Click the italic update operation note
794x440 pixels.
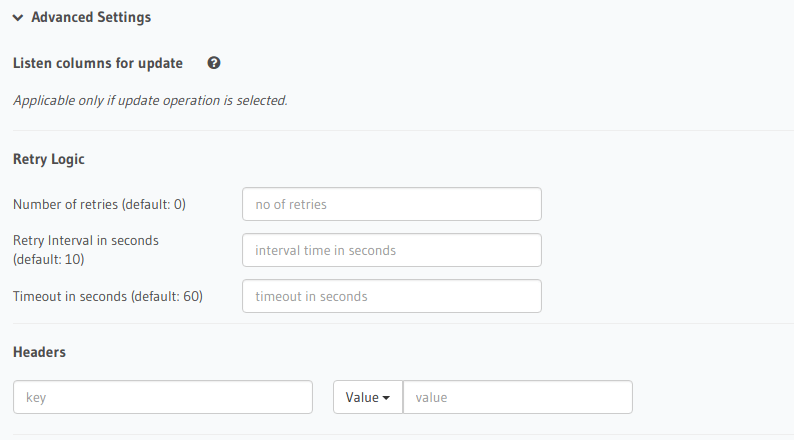tap(150, 100)
